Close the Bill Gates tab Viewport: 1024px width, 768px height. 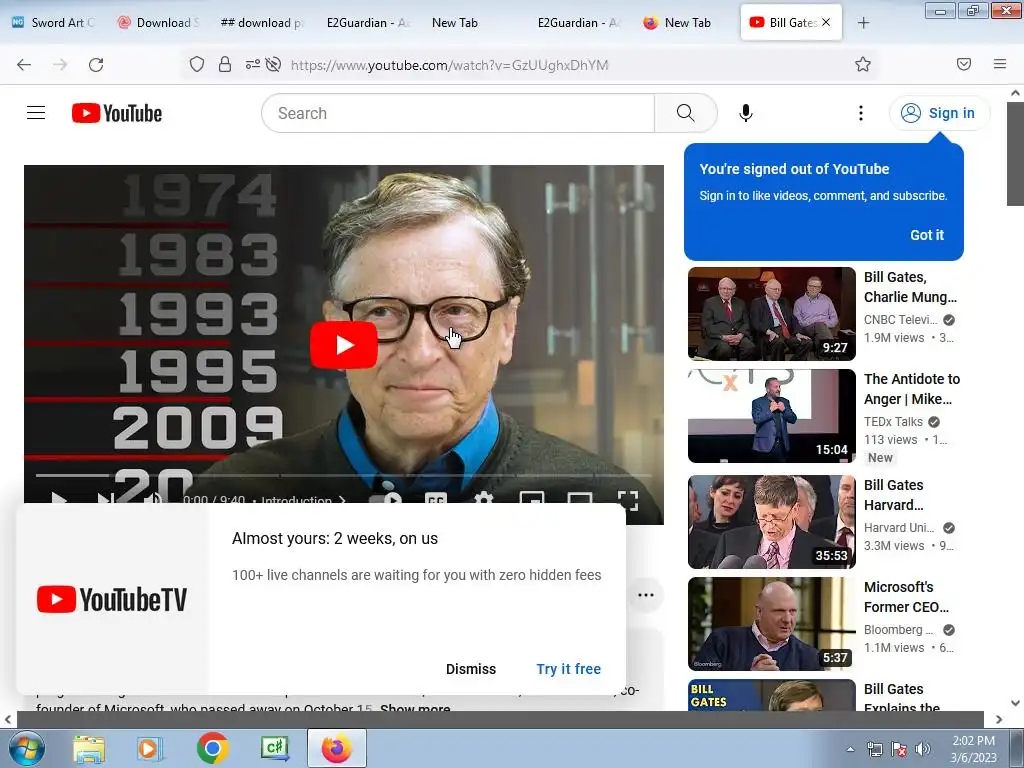click(826, 22)
